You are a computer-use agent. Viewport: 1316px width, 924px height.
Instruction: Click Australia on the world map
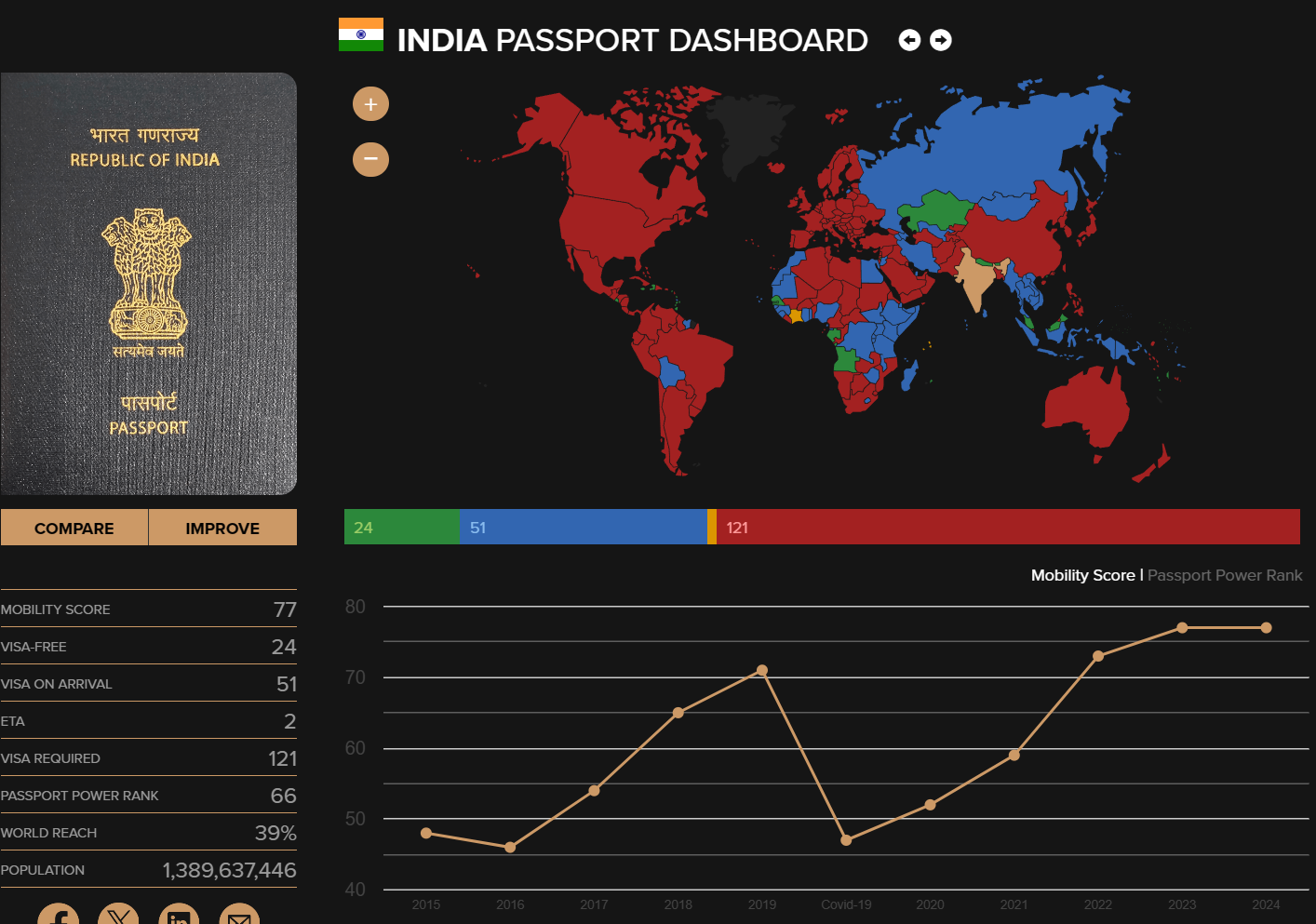point(1084,405)
